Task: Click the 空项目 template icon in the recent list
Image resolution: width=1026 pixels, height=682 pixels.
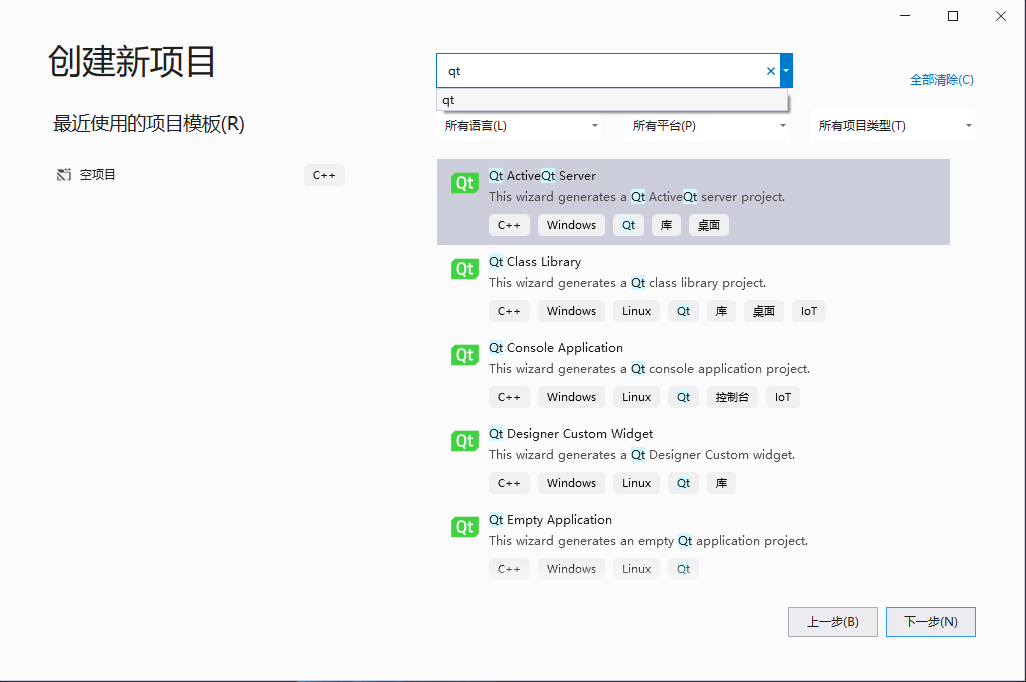Action: 63,175
